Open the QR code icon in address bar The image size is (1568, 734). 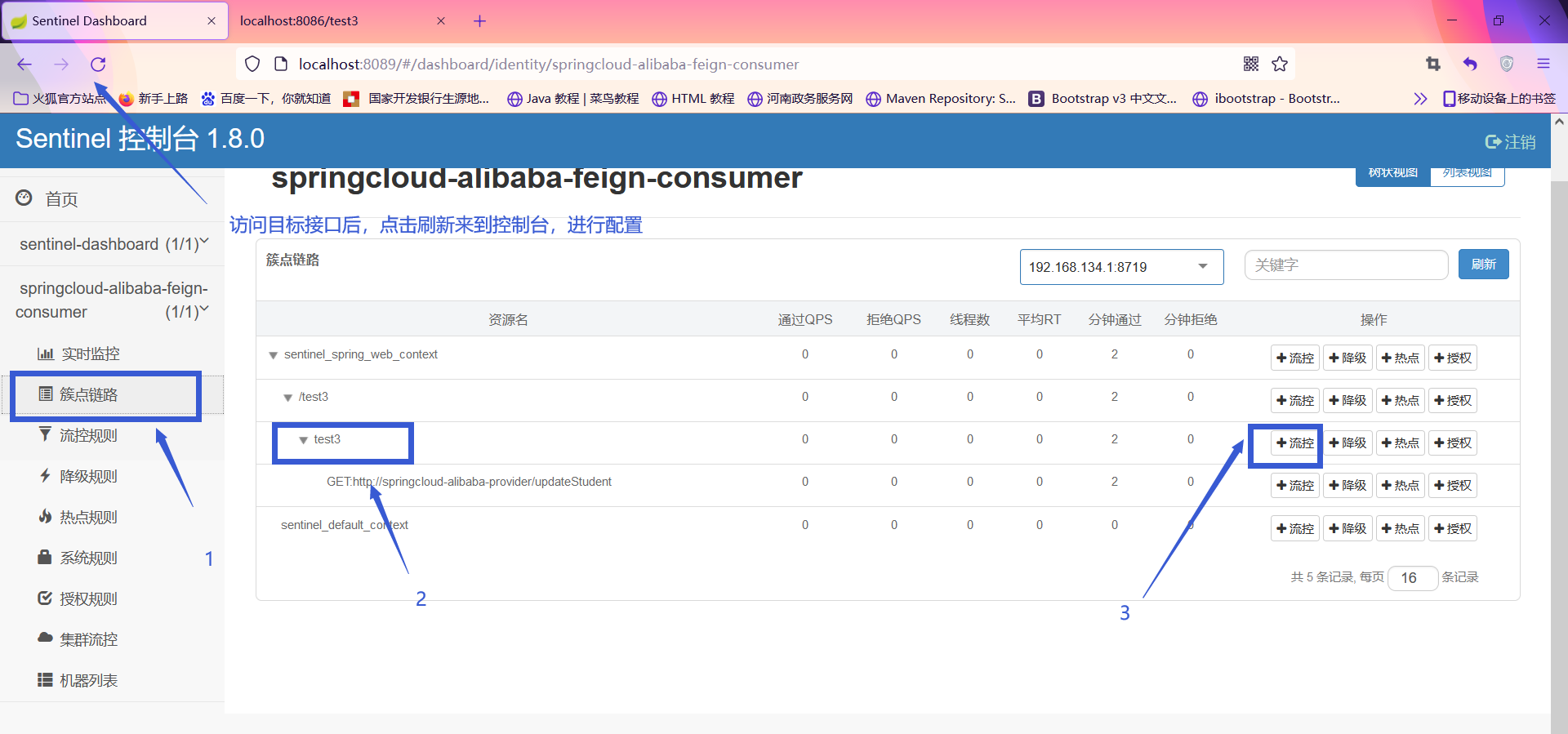click(x=1251, y=64)
